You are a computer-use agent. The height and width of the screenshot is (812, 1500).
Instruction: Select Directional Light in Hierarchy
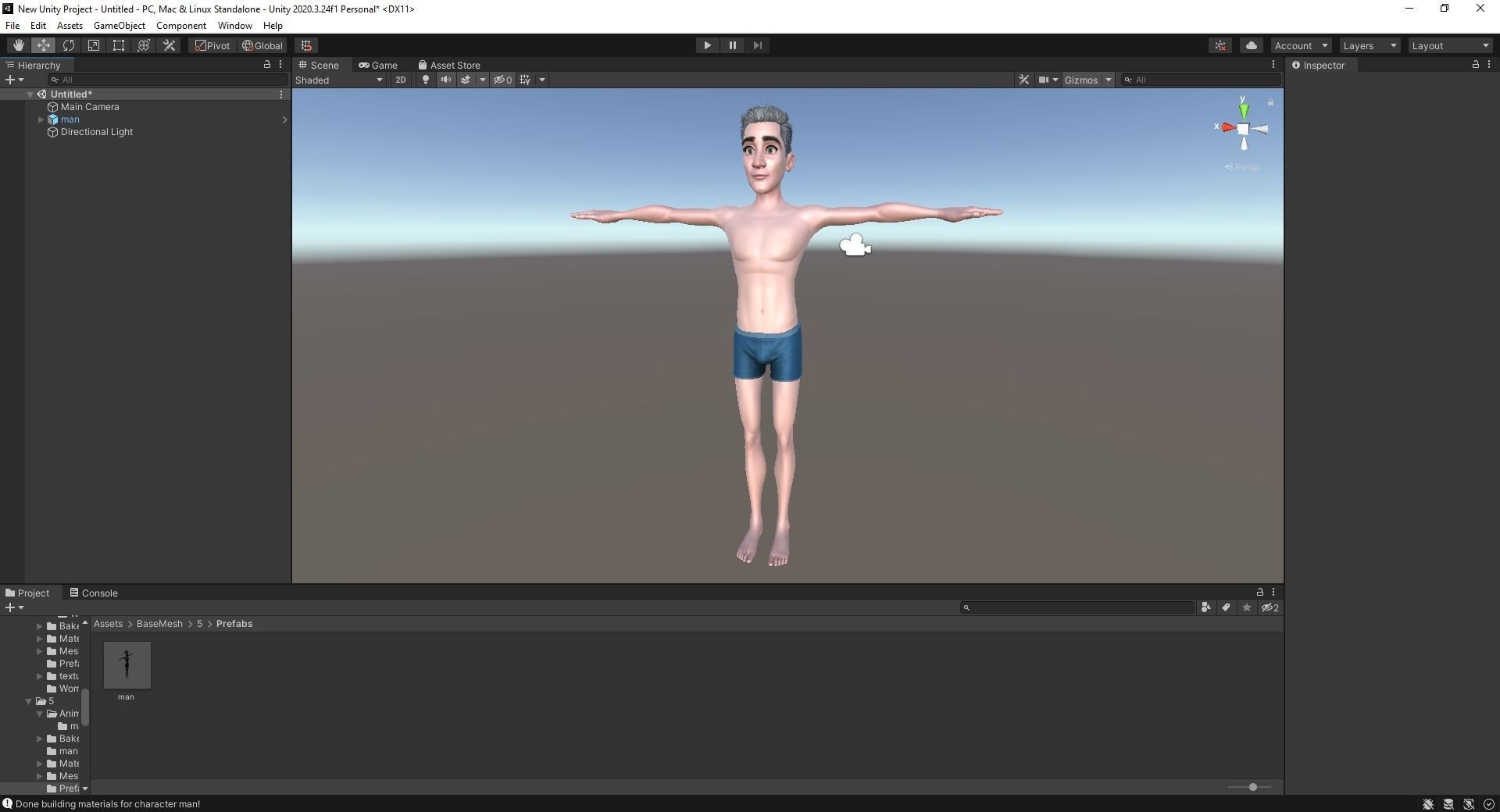(97, 132)
